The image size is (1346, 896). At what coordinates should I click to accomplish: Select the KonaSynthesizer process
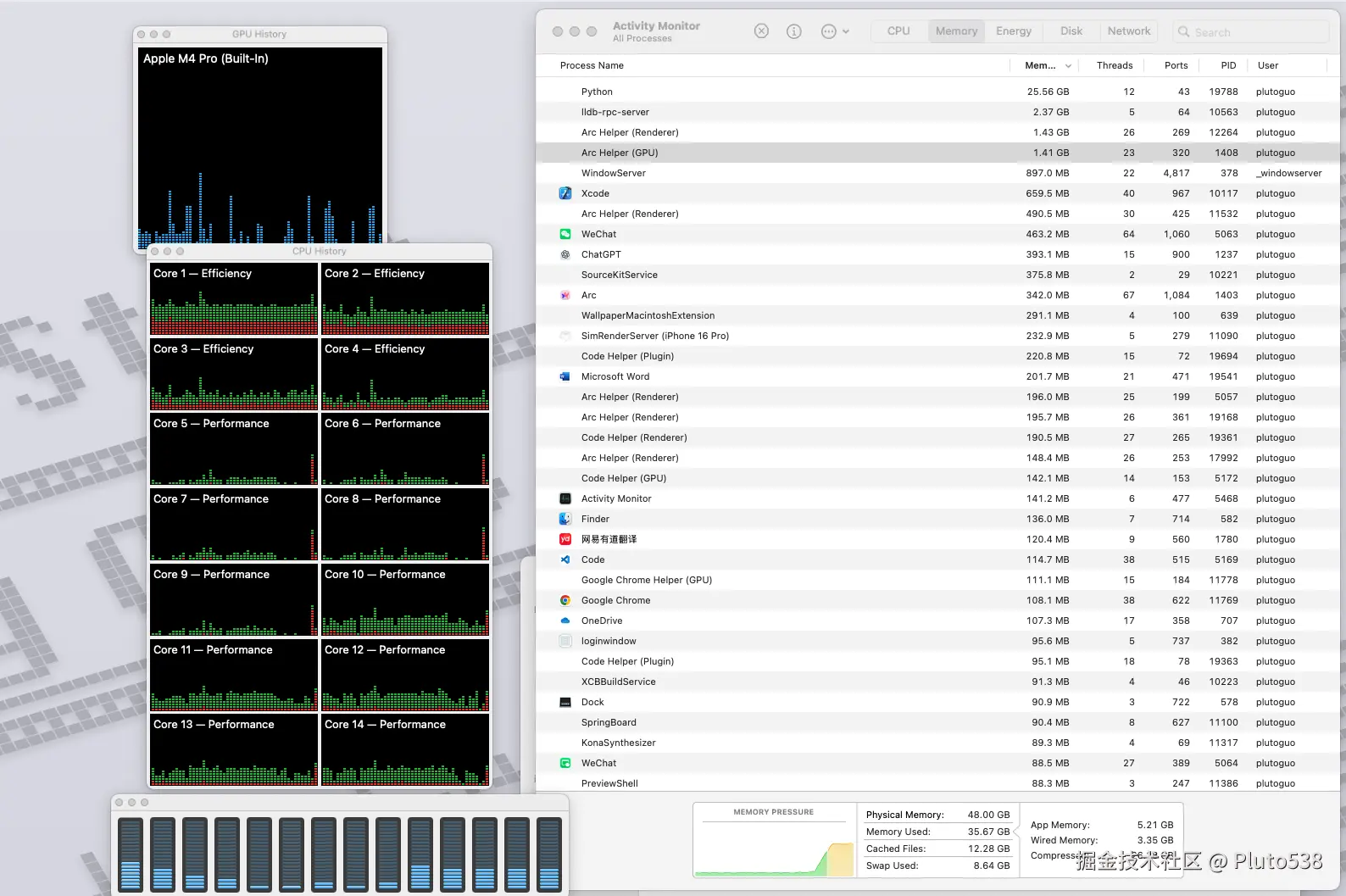937,743
